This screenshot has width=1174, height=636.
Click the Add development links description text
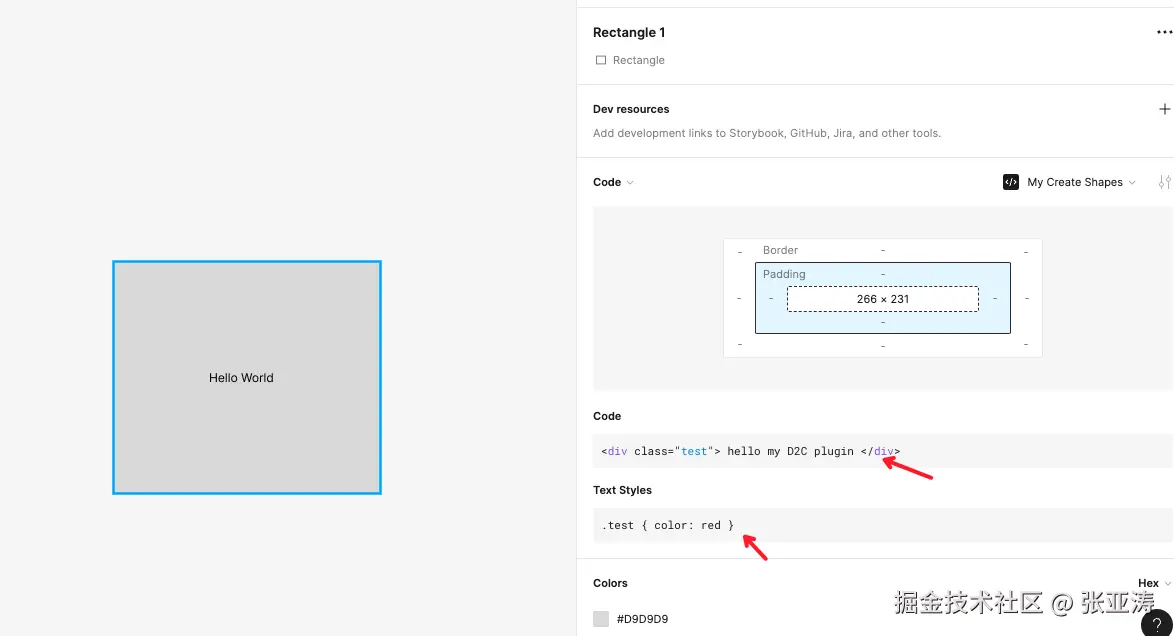coord(767,133)
